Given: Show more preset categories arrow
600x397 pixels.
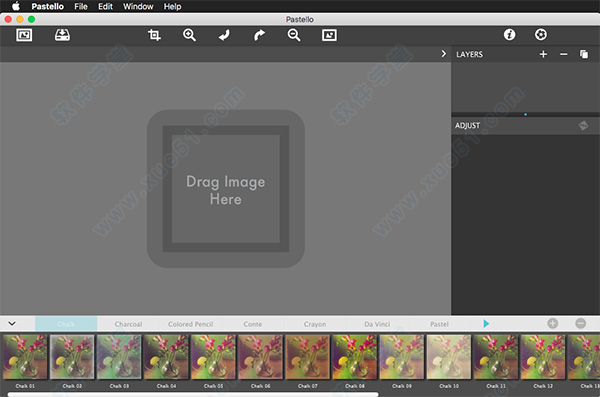Looking at the screenshot, I should pos(486,323).
